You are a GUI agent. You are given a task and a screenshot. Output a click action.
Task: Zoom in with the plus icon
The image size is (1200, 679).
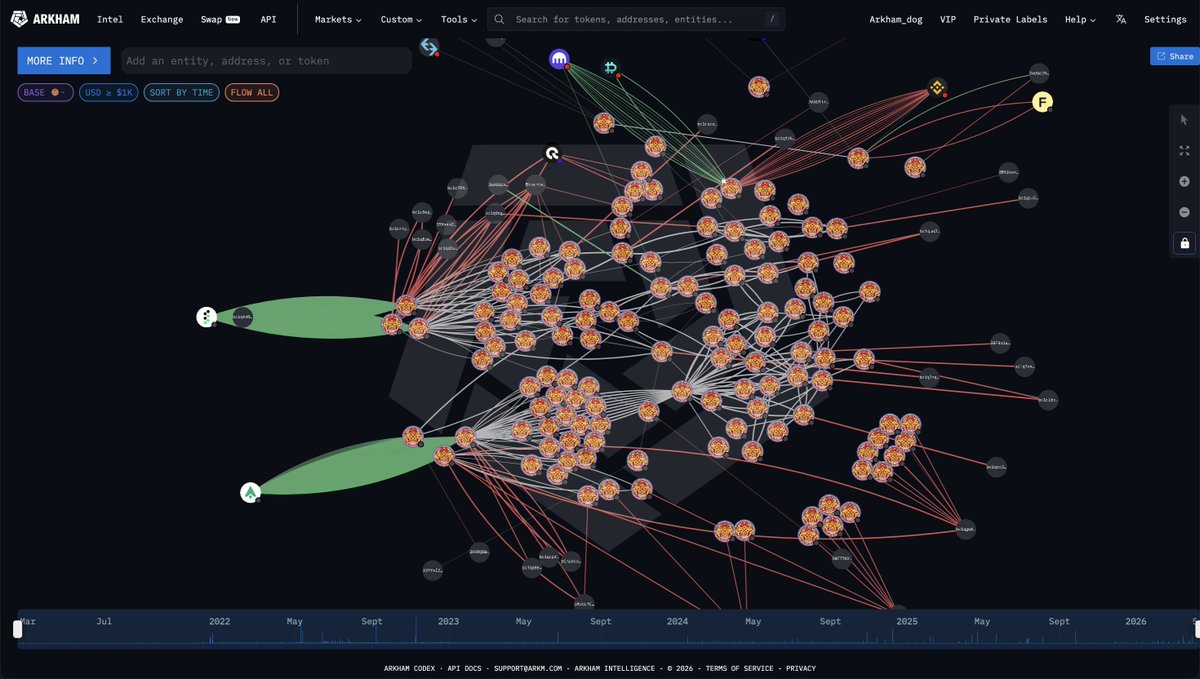[1185, 182]
